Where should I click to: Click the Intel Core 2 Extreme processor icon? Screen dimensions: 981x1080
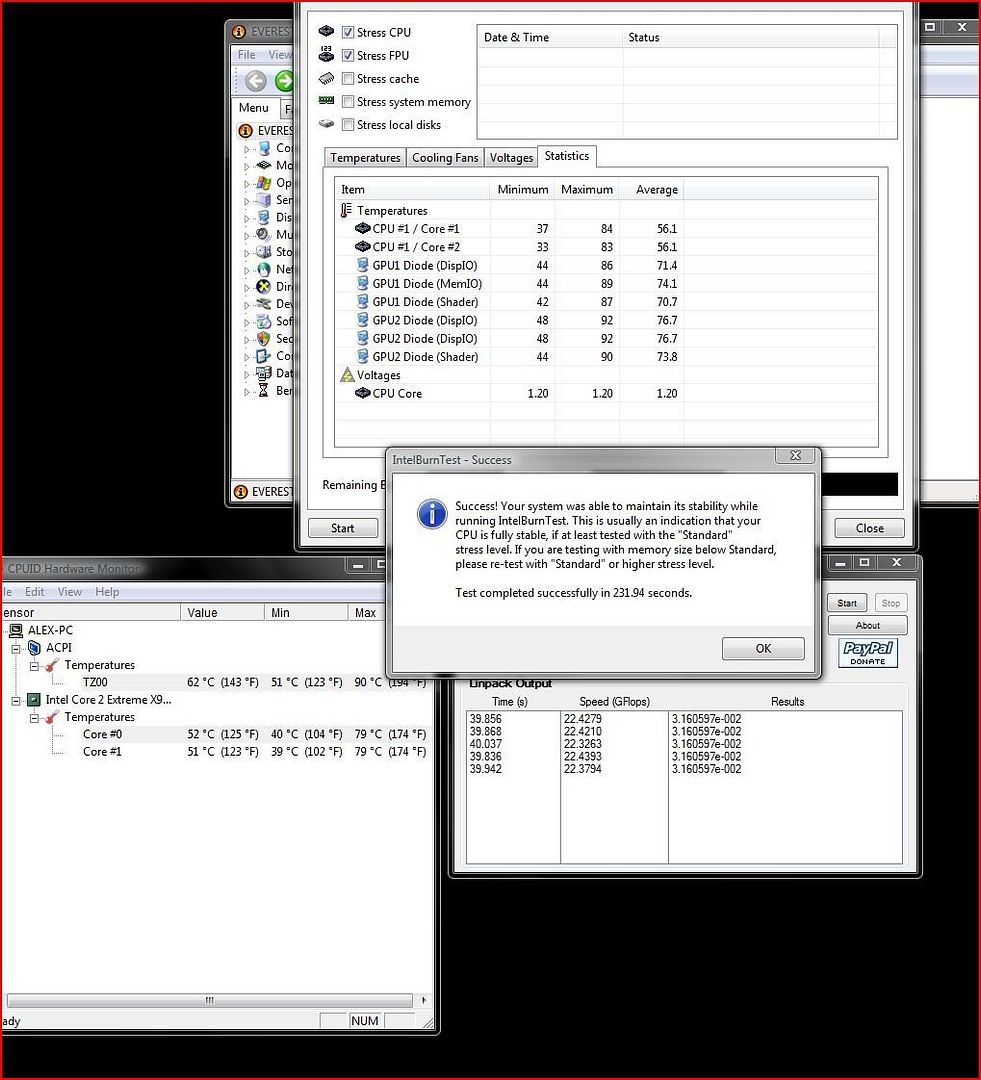click(x=34, y=700)
